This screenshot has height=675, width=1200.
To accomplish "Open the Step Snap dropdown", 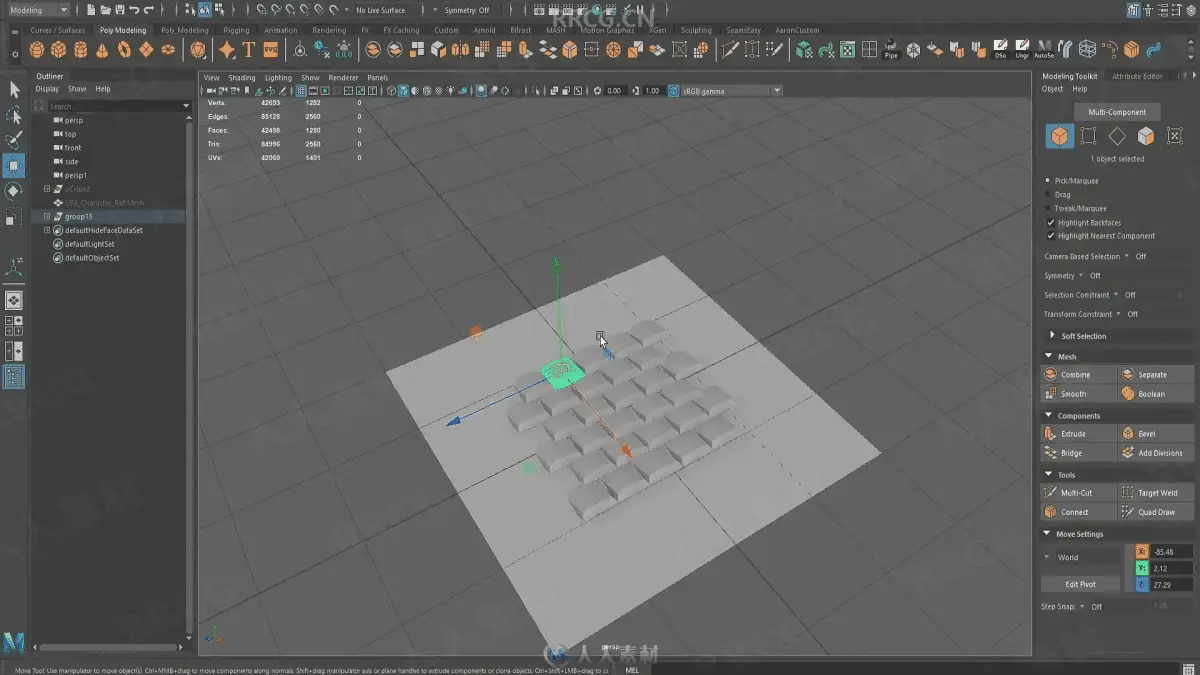I will (x=1082, y=606).
